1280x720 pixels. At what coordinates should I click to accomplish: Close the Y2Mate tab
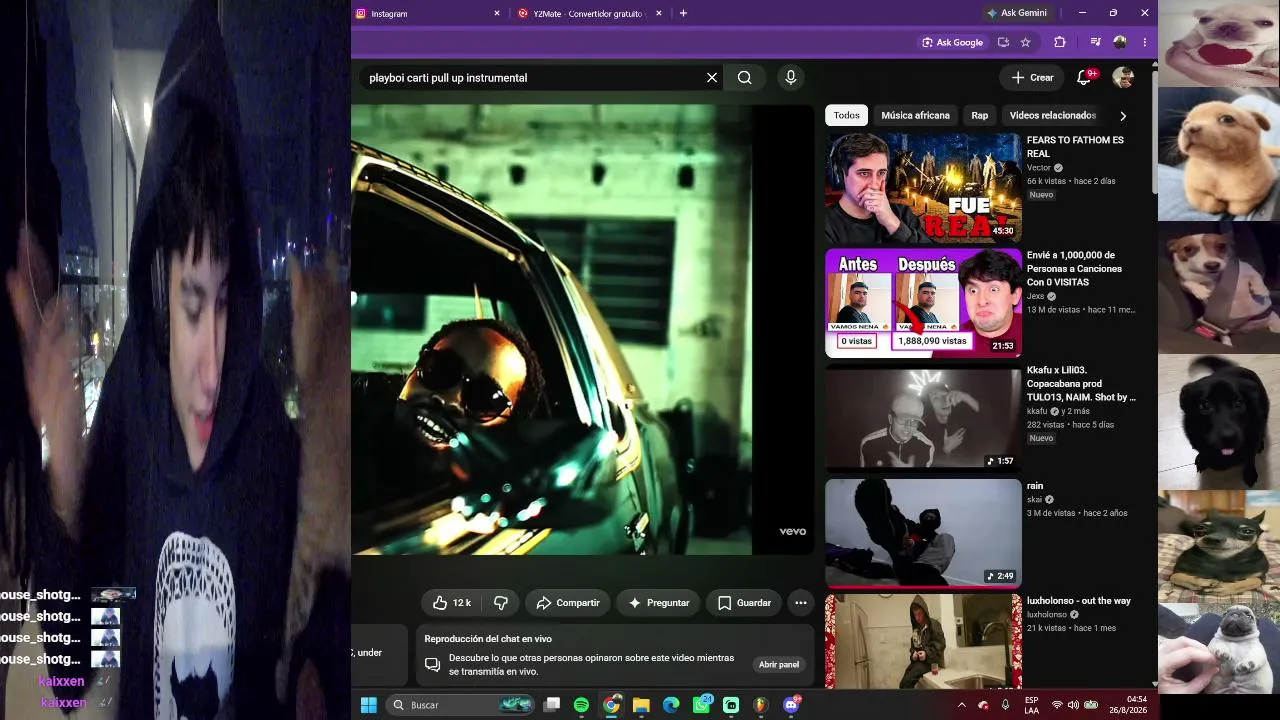coord(659,14)
